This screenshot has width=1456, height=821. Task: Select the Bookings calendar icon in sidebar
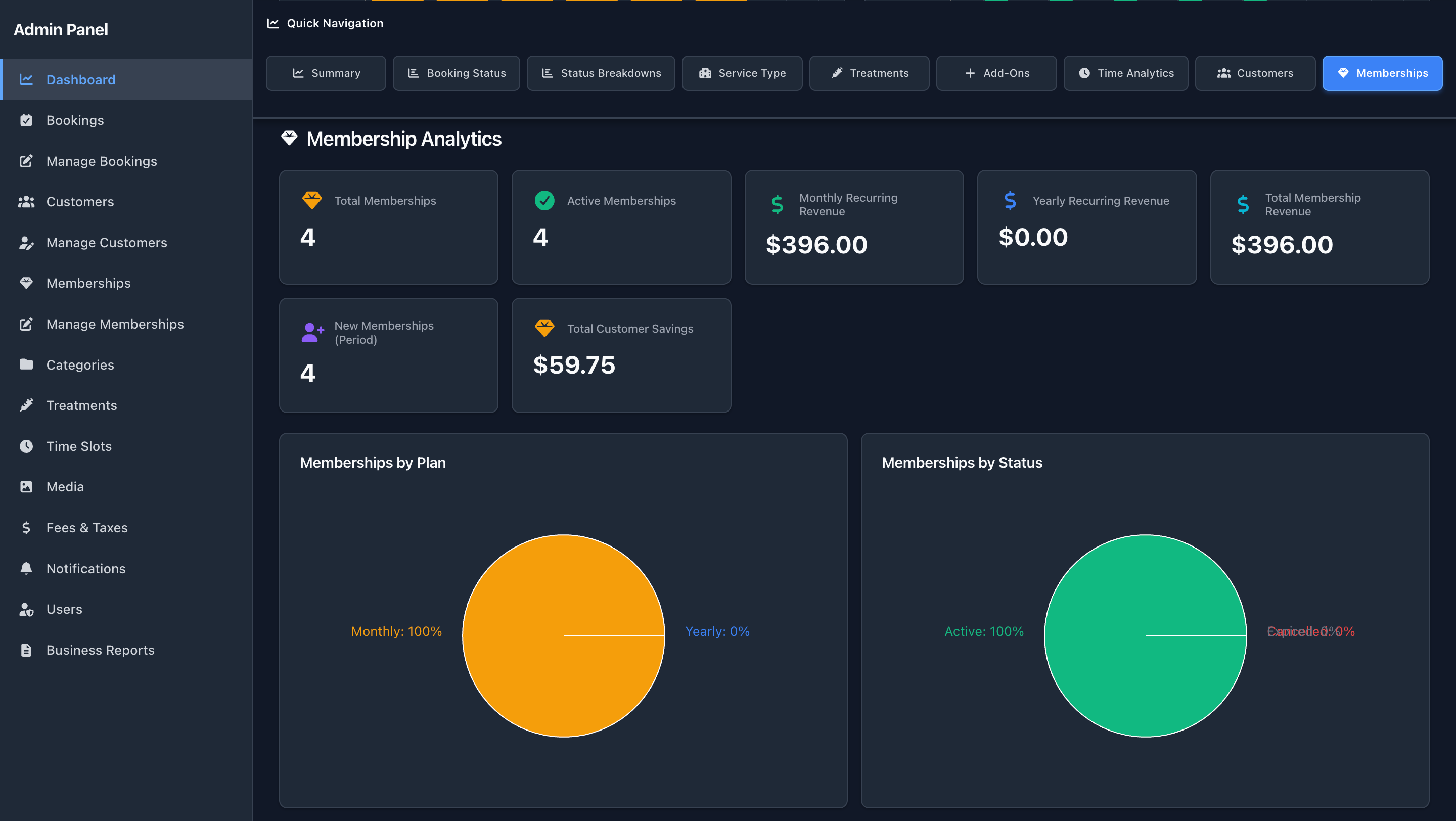[27, 120]
